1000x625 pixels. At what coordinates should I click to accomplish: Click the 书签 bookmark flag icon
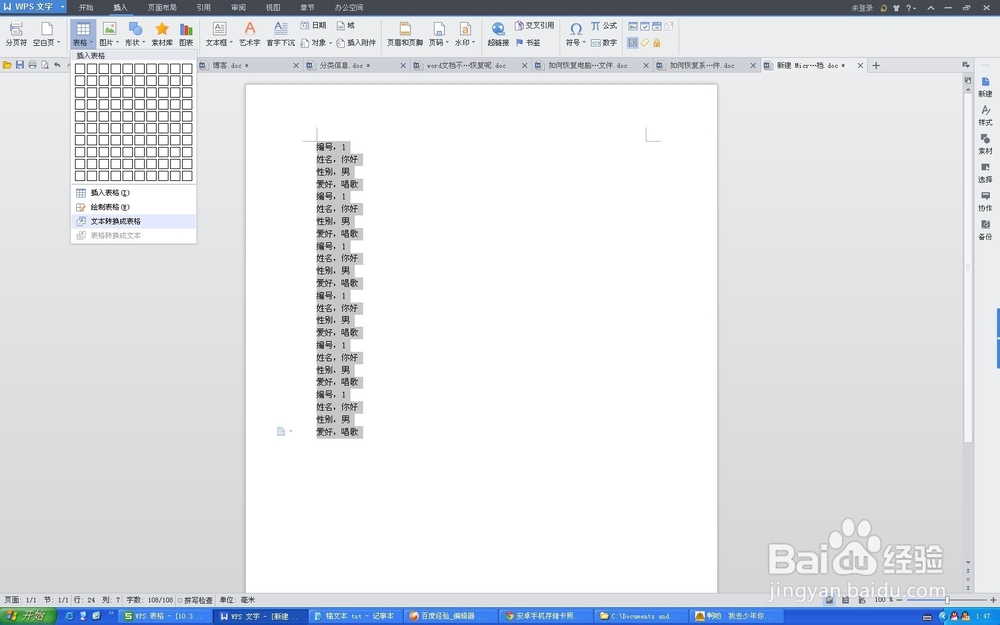(519, 43)
